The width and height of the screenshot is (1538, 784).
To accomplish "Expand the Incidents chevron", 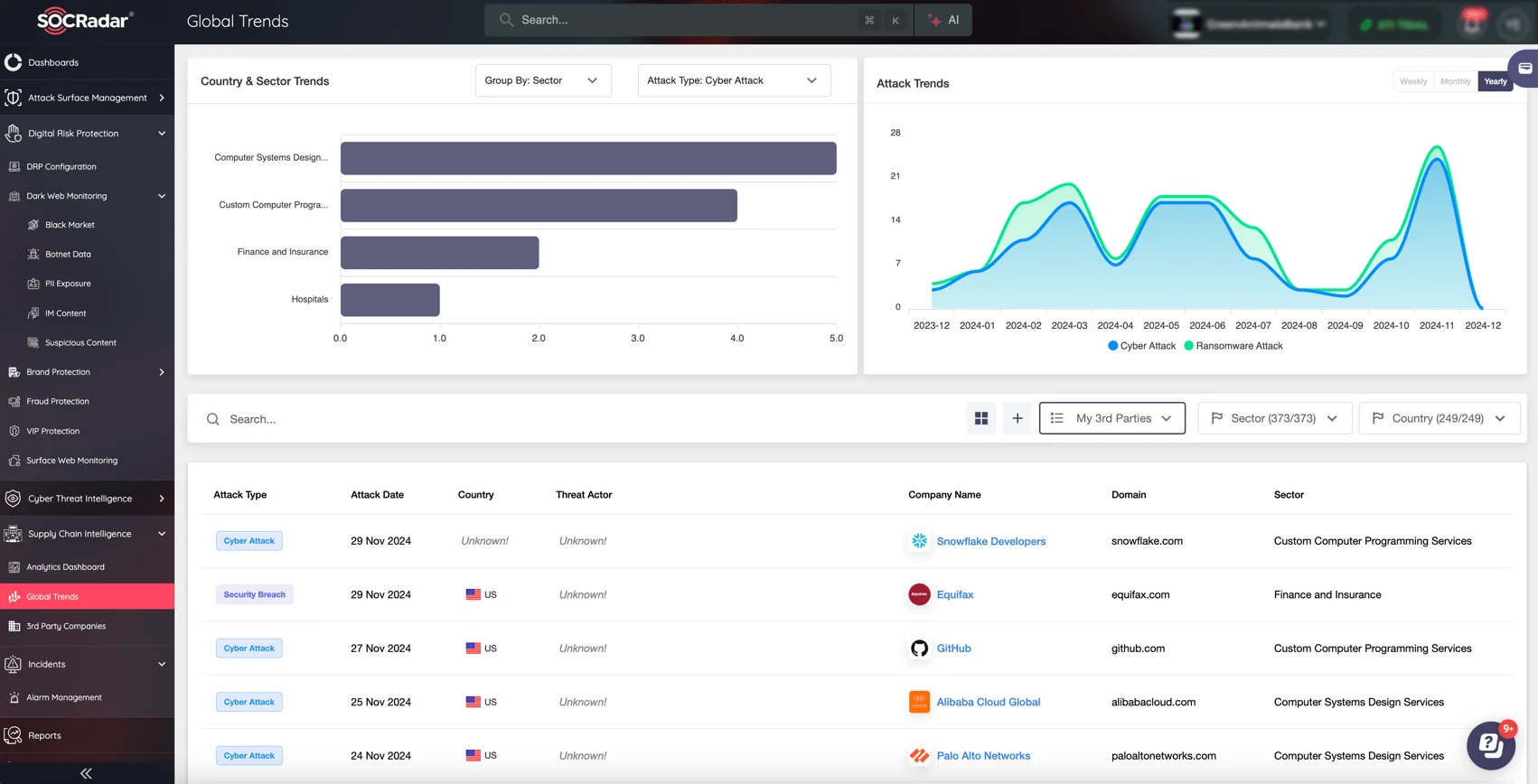I will coord(162,664).
